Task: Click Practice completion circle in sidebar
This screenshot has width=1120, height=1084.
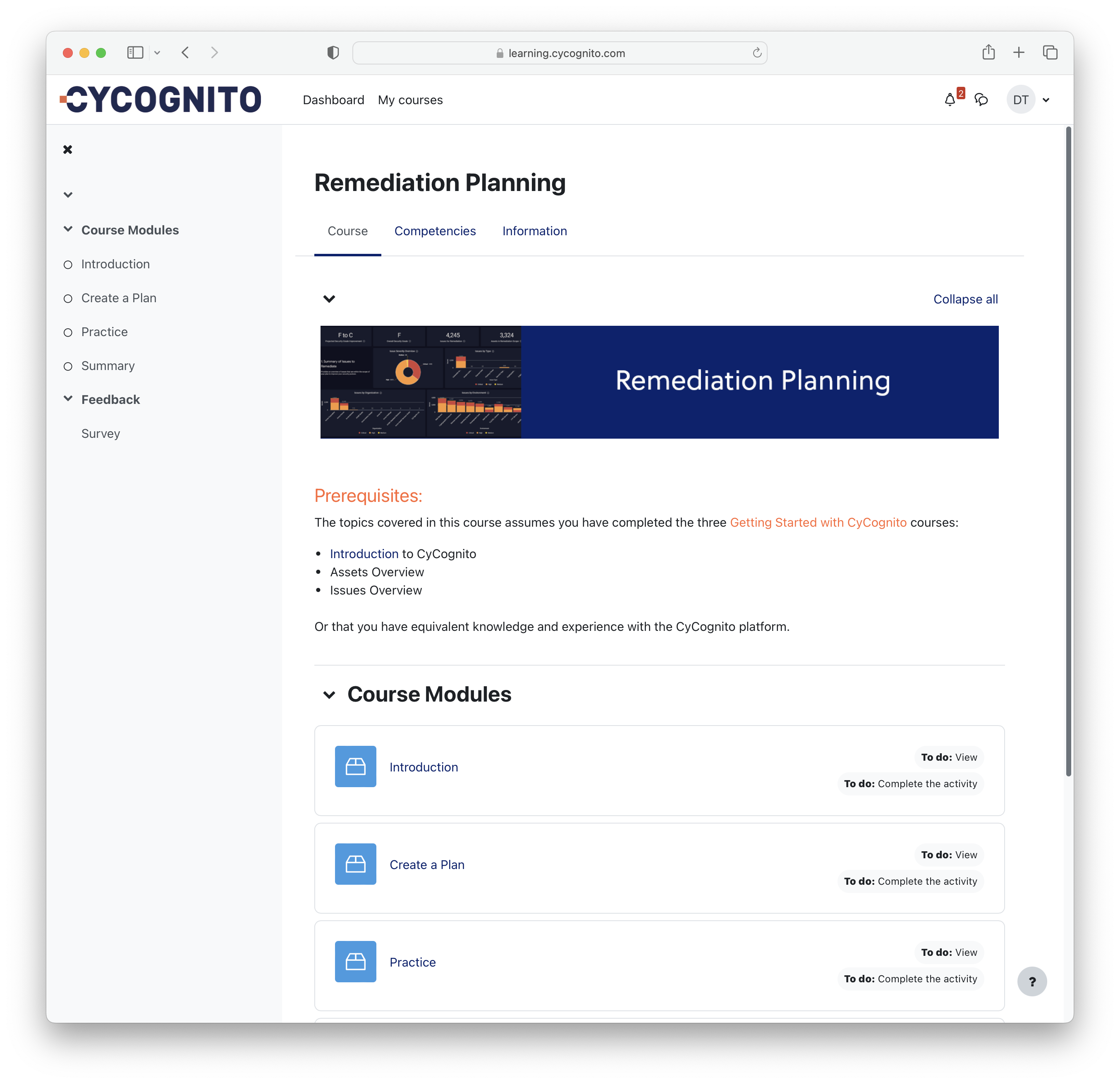Action: click(68, 332)
